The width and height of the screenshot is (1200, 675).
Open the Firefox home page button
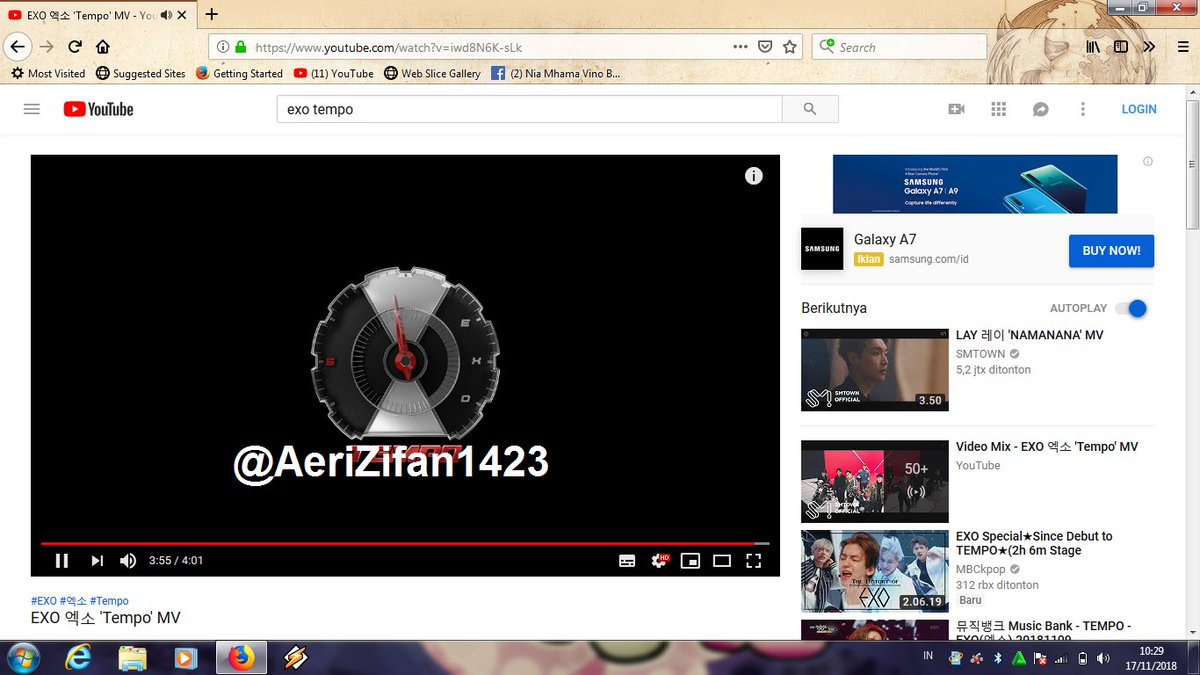coord(102,46)
